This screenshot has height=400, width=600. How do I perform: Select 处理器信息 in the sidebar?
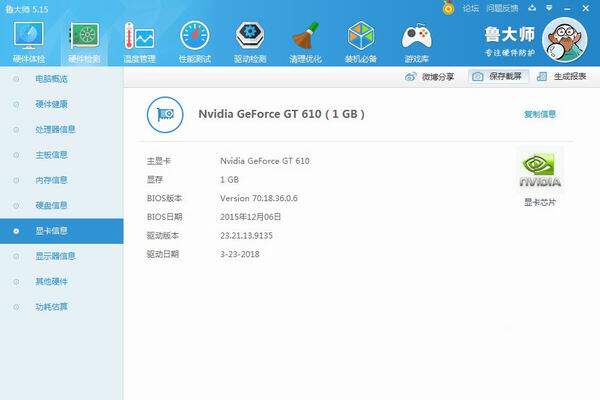tap(62, 129)
